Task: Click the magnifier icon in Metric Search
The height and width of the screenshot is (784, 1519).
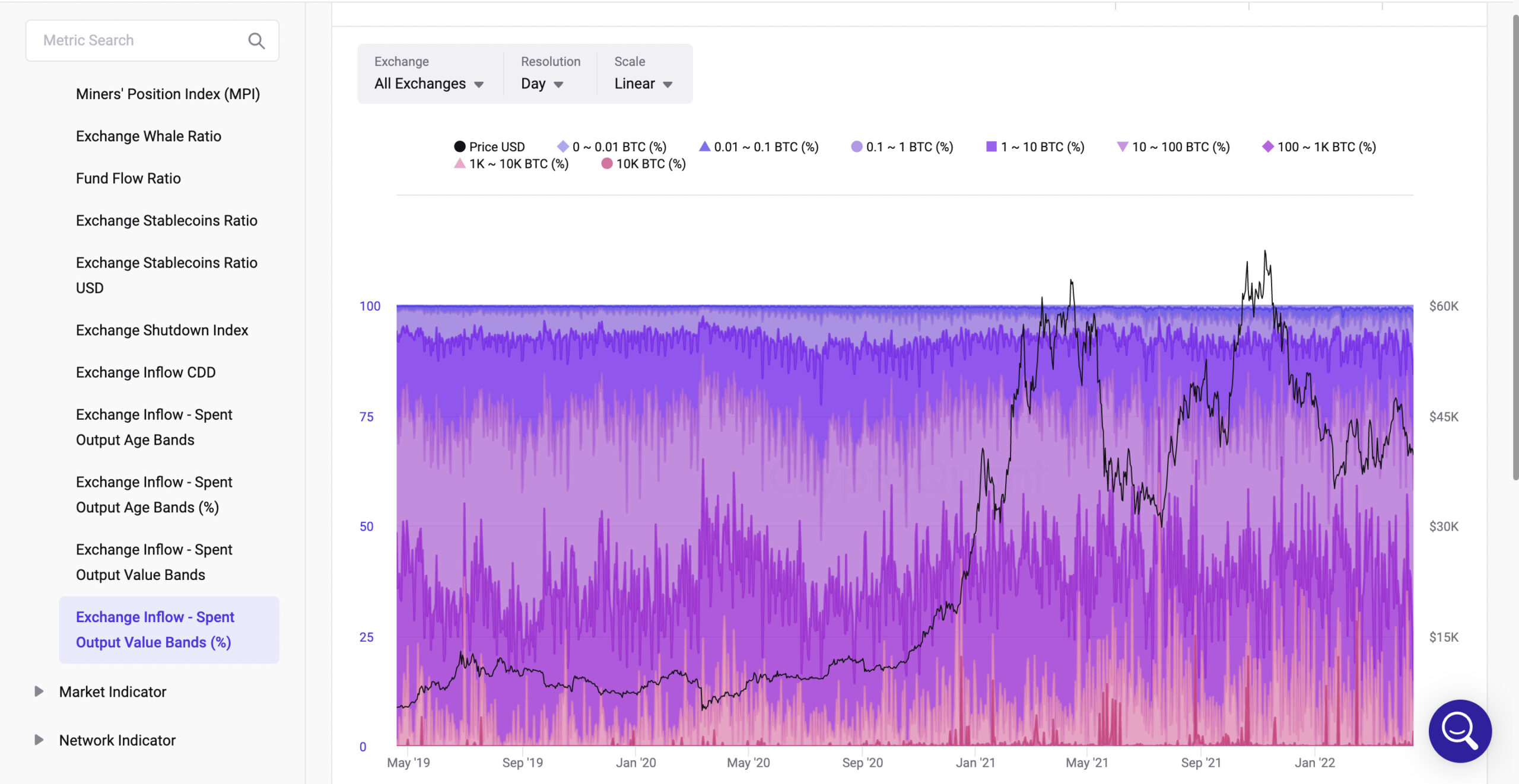Action: (x=256, y=40)
